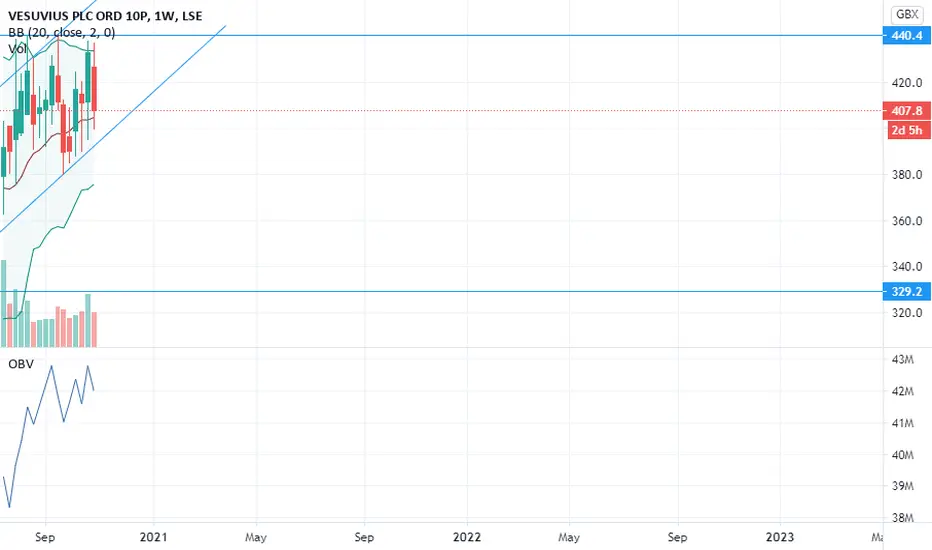This screenshot has width=932, height=550.
Task: Click the OBV line peak near 43M
Action: pyautogui.click(x=52, y=367)
